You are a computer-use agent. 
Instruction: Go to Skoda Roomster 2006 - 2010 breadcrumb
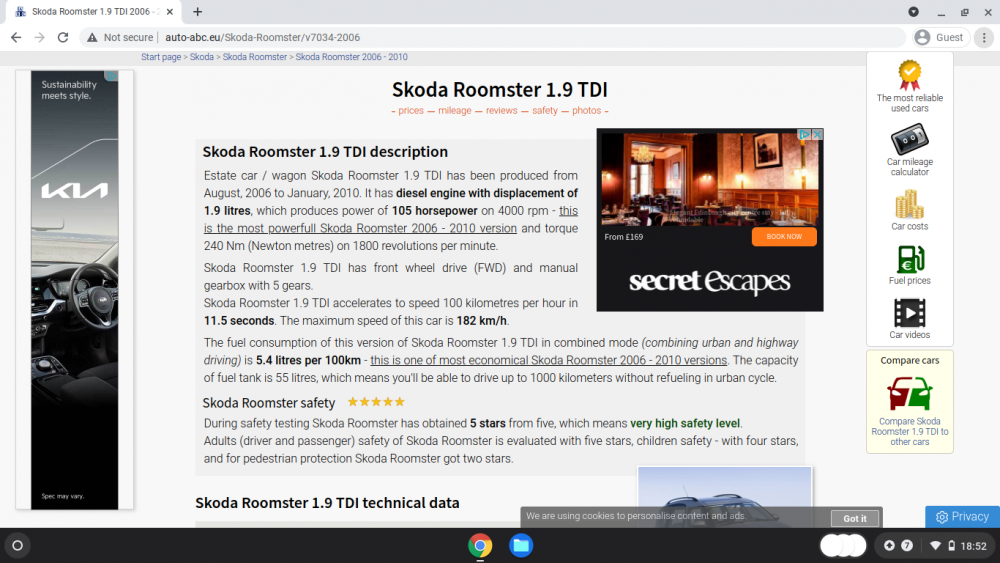pos(351,57)
